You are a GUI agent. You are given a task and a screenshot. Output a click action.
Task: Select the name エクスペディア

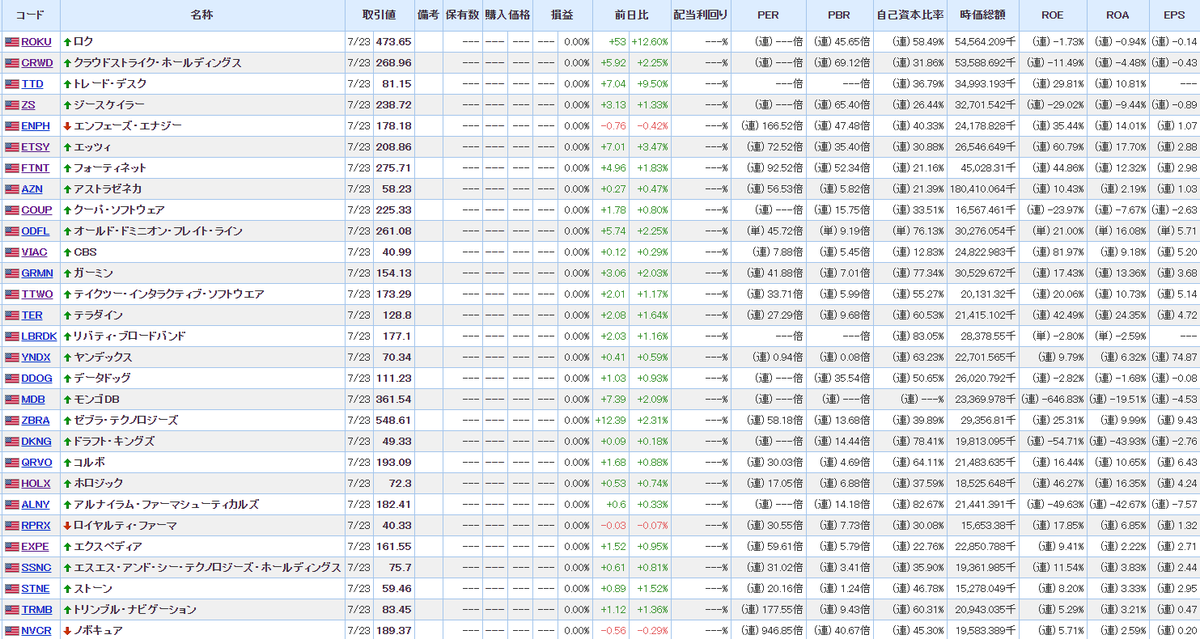pyautogui.click(x=108, y=546)
